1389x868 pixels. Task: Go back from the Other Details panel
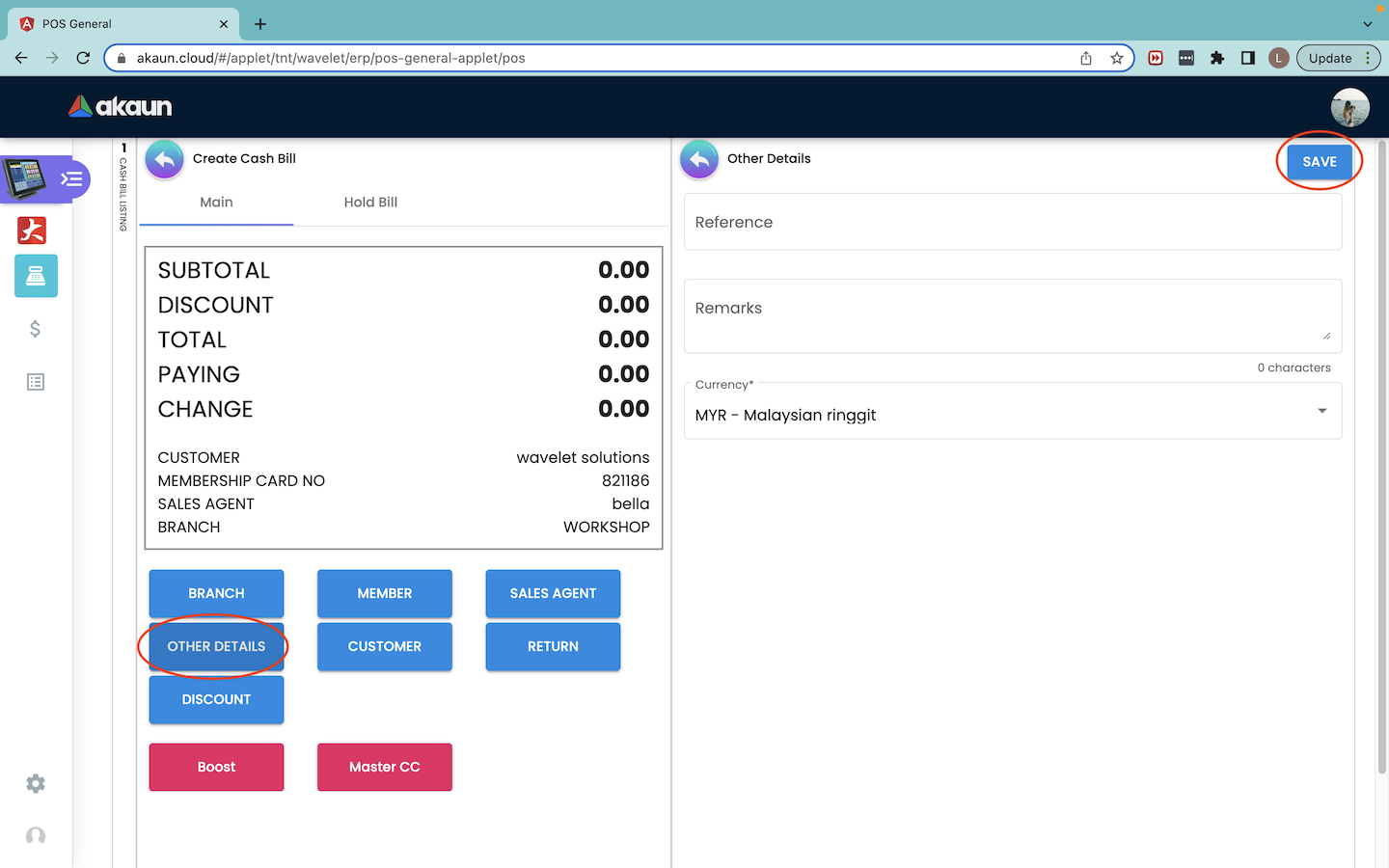pos(699,159)
